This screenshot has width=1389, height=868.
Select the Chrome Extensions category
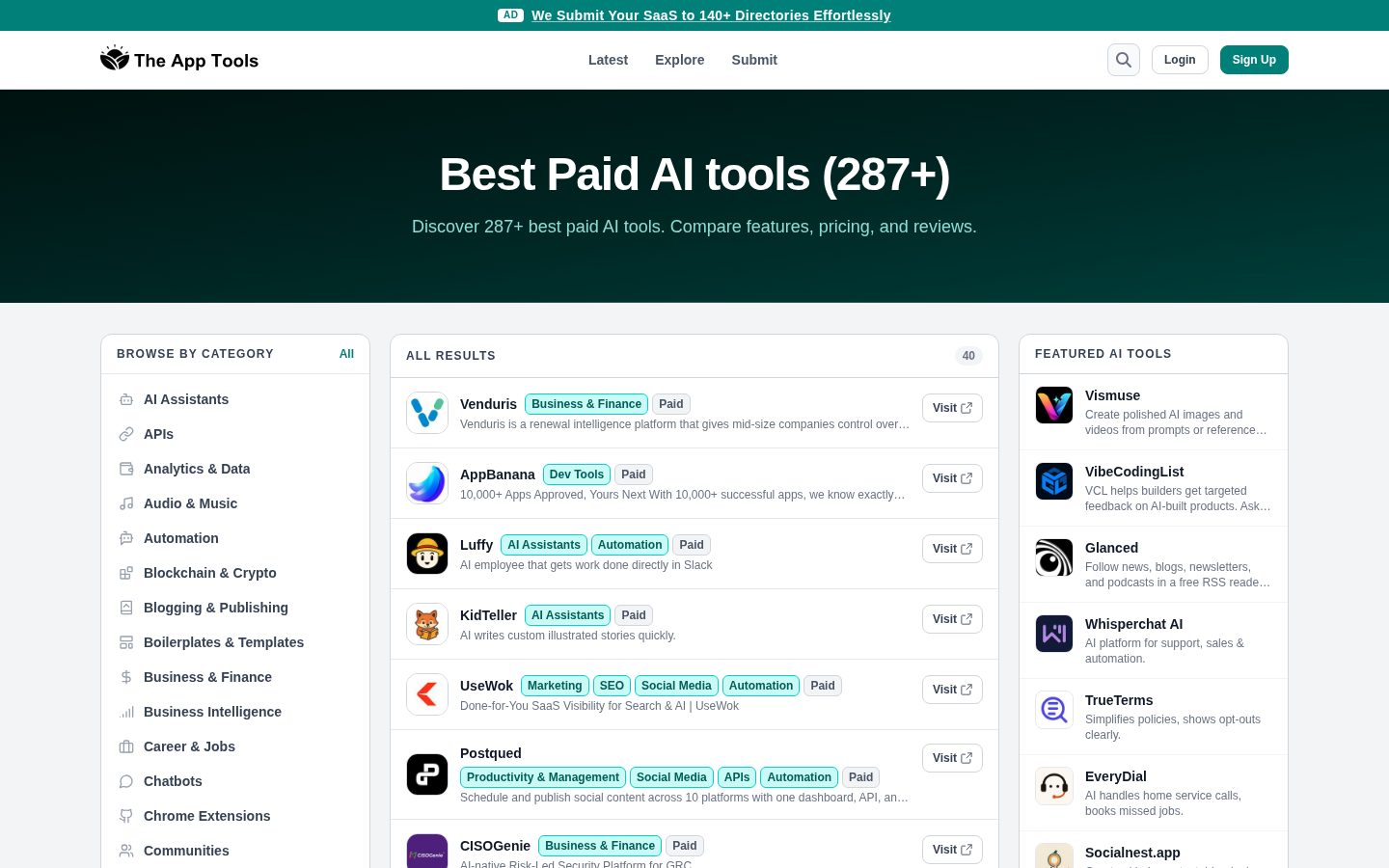coord(235,816)
